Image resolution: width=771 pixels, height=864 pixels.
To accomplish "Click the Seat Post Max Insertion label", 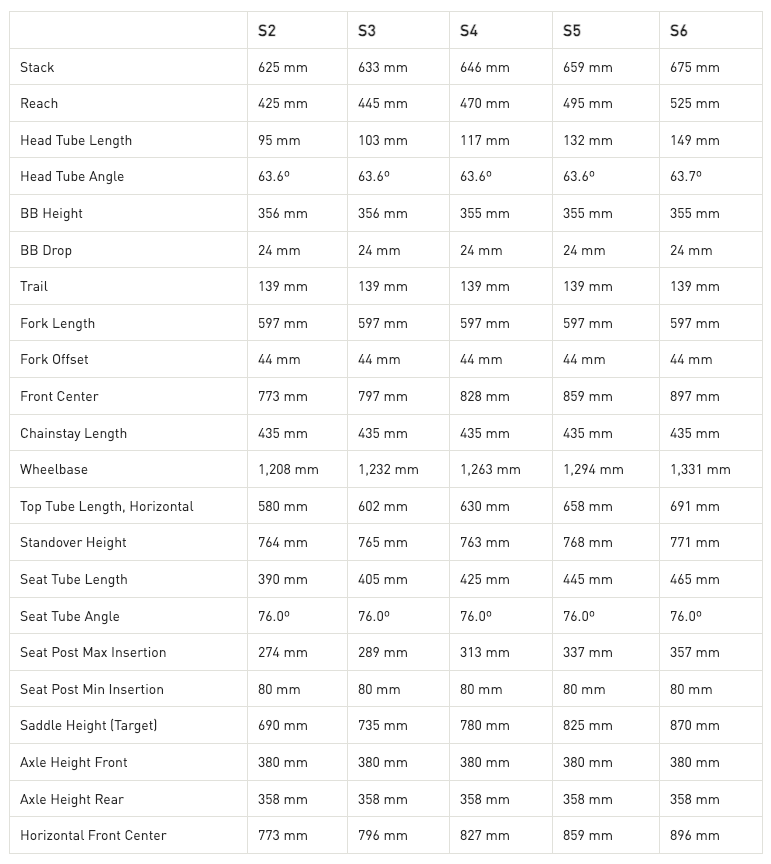I will (x=93, y=652).
